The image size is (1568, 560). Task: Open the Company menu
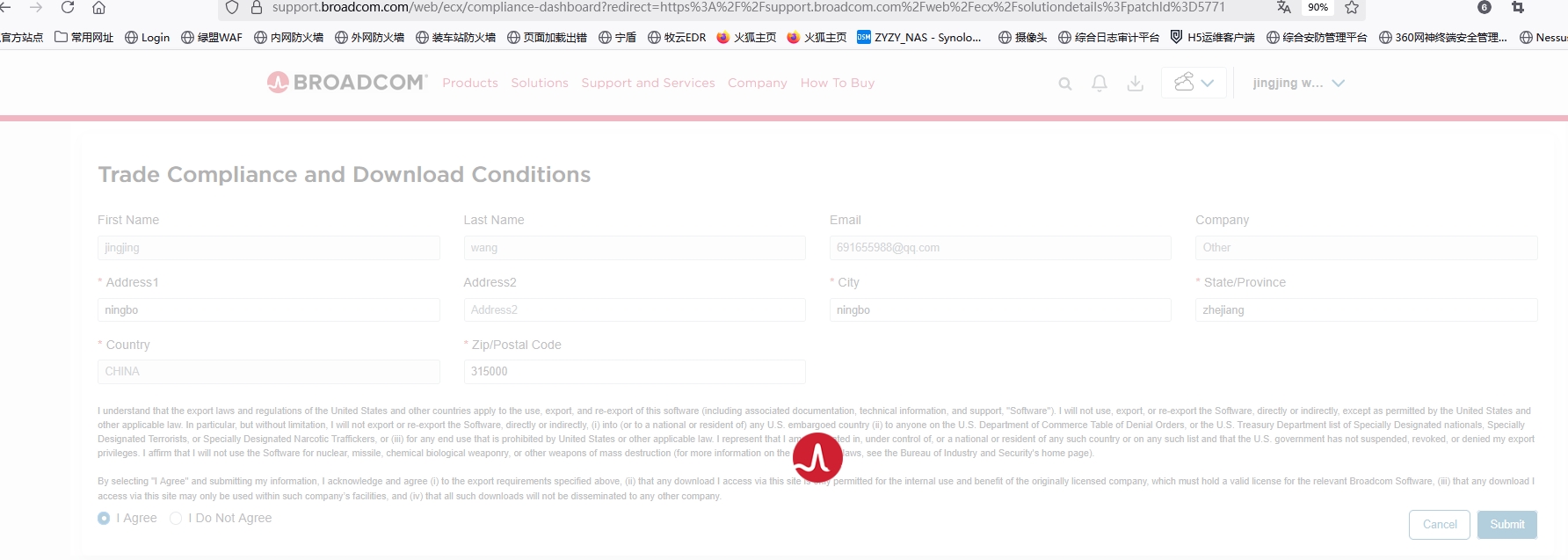(758, 83)
